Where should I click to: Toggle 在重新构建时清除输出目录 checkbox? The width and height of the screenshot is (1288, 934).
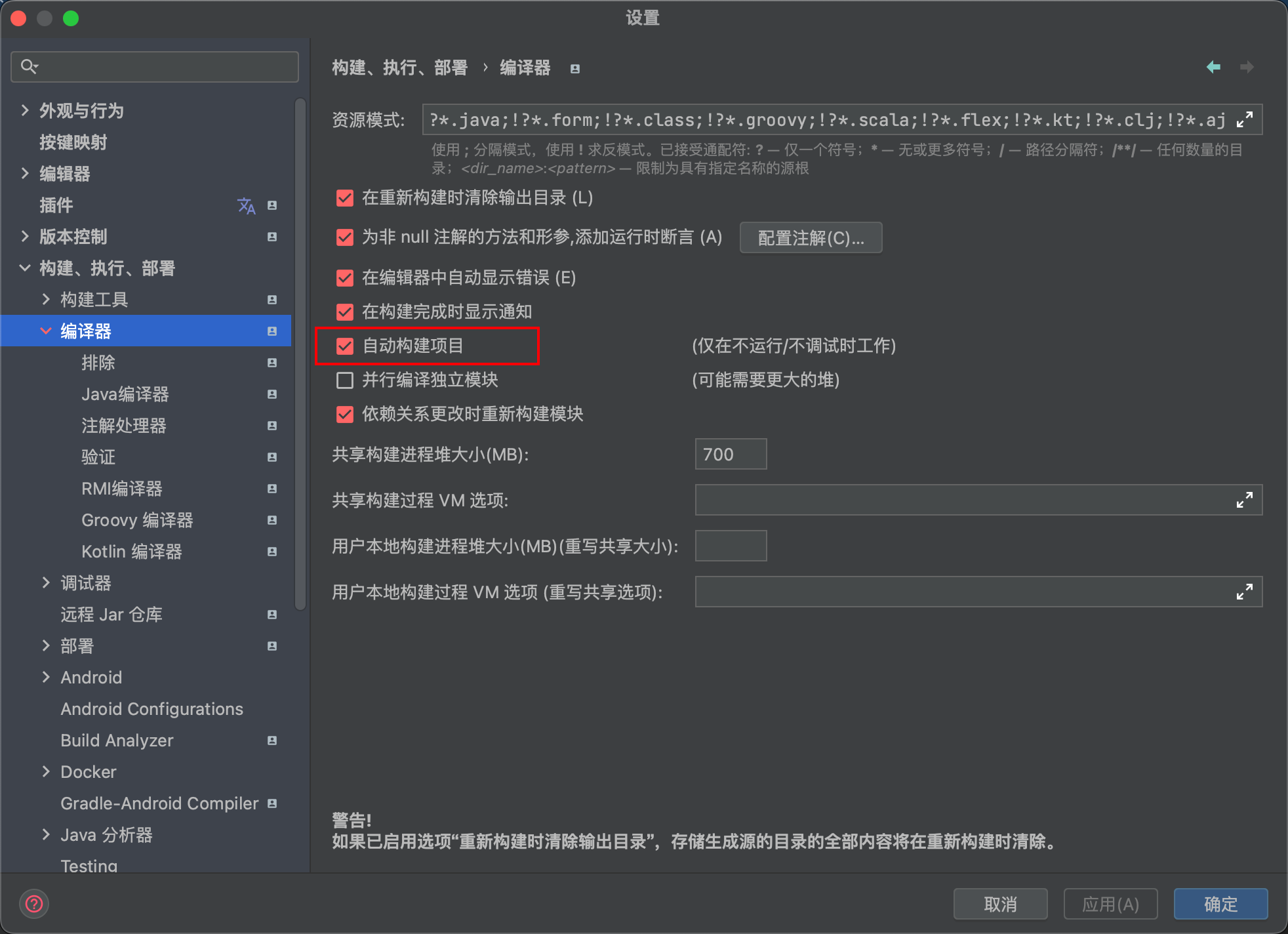click(x=345, y=198)
